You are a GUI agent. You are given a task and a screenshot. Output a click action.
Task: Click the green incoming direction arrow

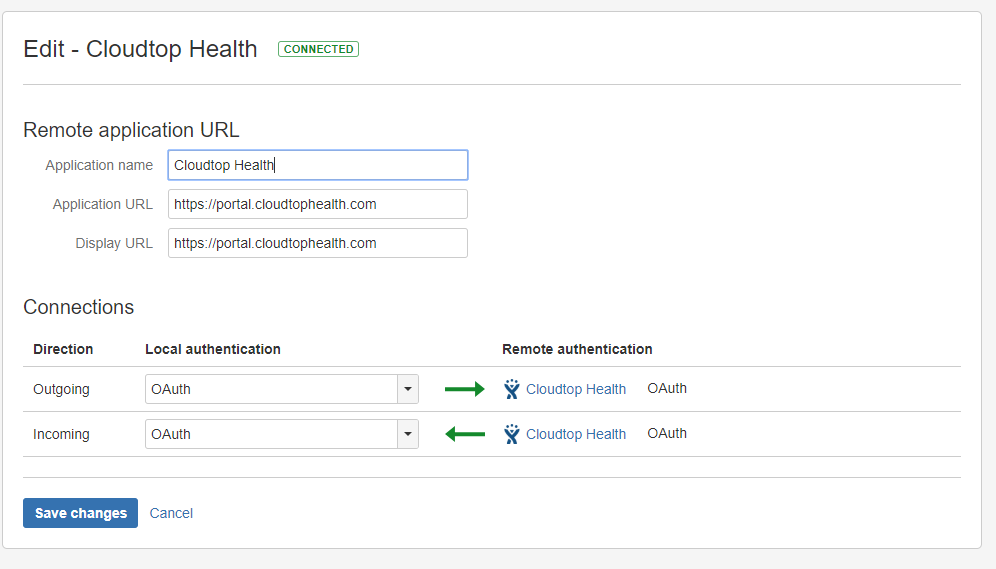(x=464, y=434)
